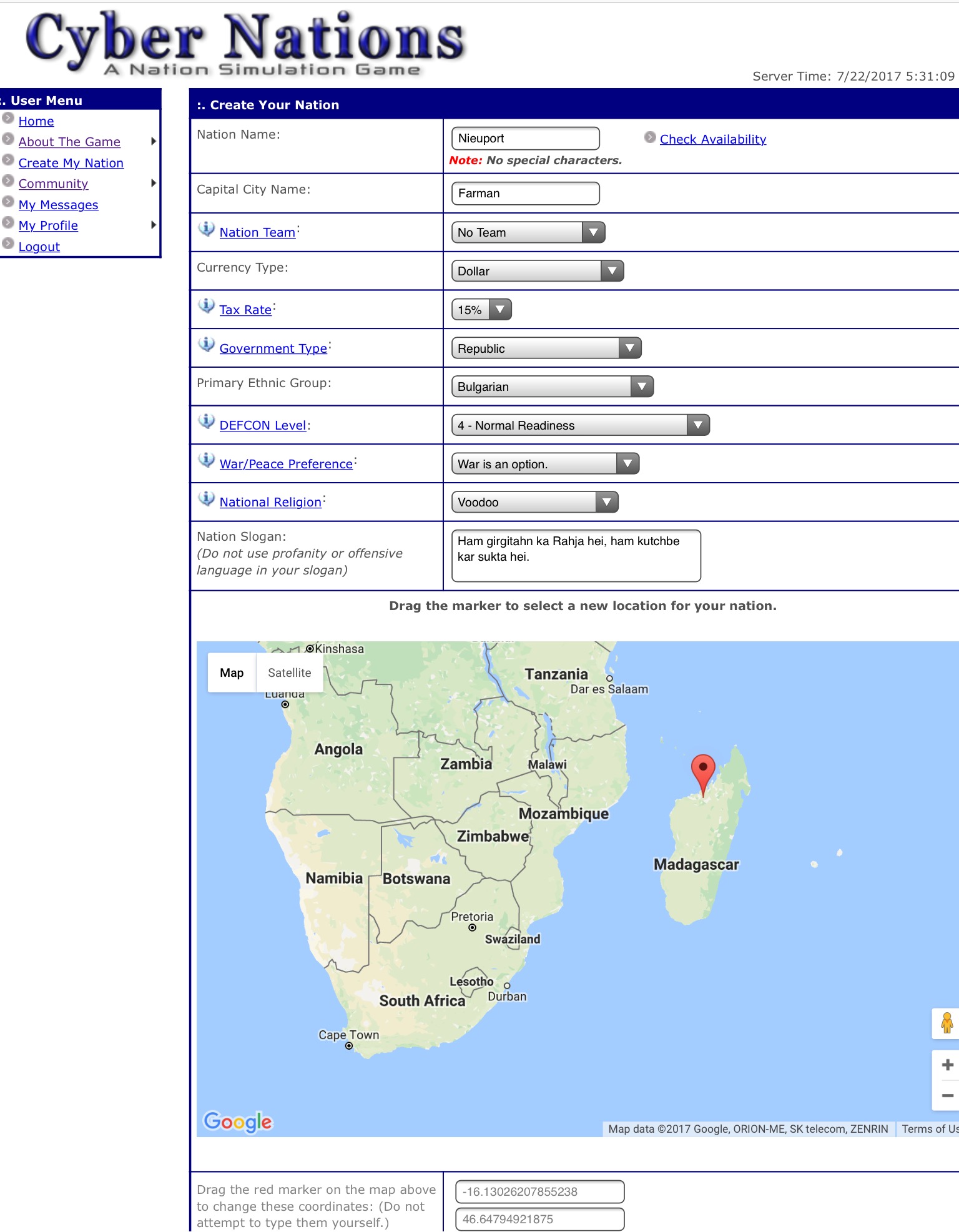Open Community menu item
Screen dimensions: 959x1232
[x=53, y=184]
